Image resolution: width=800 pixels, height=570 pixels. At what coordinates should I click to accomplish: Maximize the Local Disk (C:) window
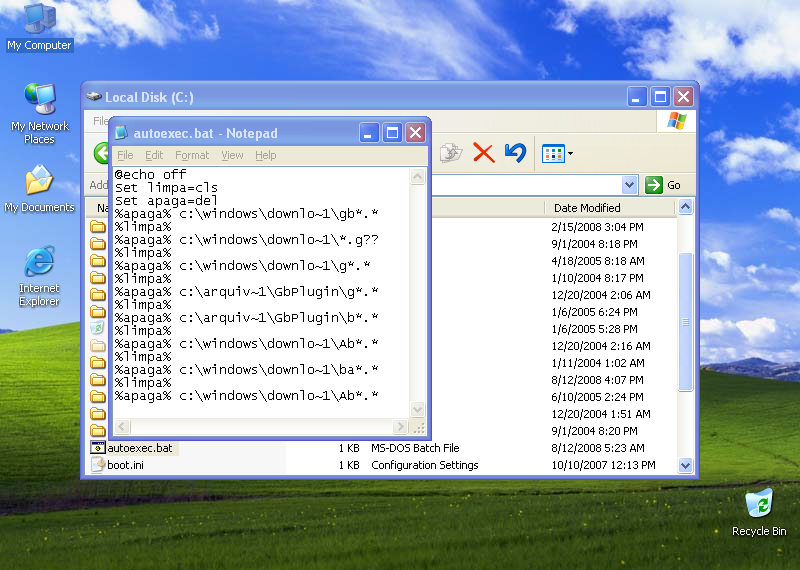point(660,96)
